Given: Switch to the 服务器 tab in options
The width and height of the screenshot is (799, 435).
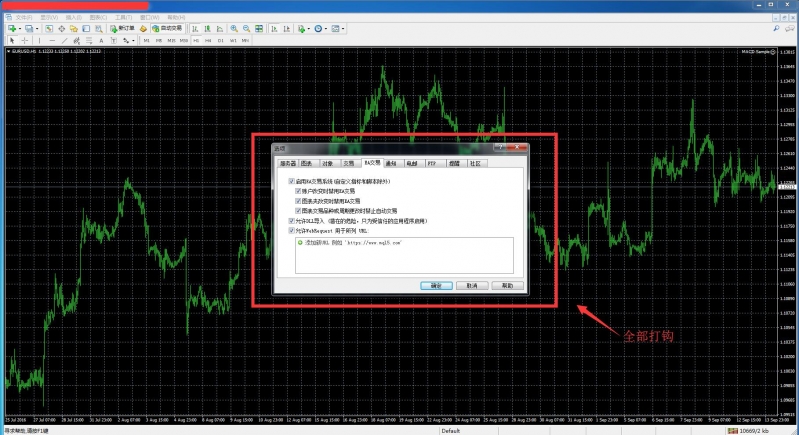Looking at the screenshot, I should [x=288, y=162].
